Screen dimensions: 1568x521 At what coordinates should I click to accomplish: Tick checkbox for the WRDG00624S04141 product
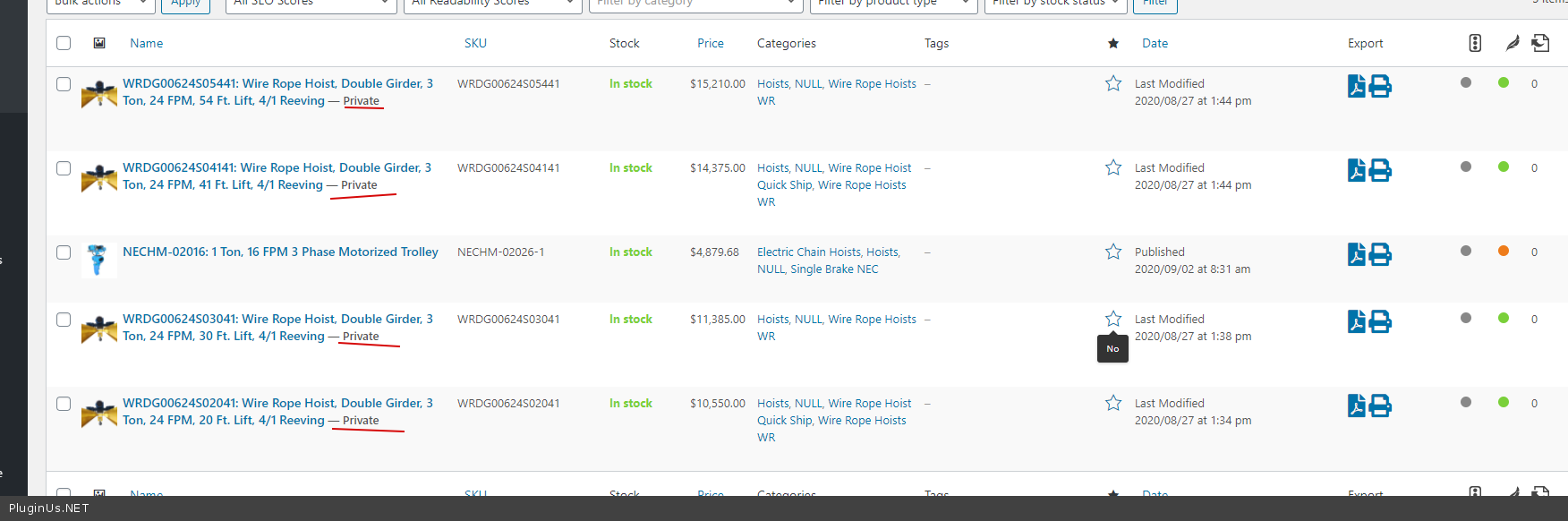click(64, 168)
